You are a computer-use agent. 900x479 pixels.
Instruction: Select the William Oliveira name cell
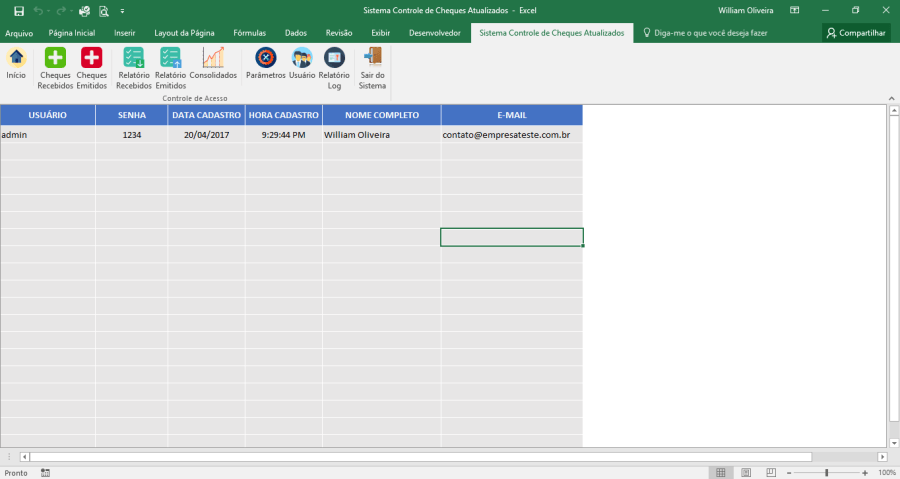coord(382,135)
